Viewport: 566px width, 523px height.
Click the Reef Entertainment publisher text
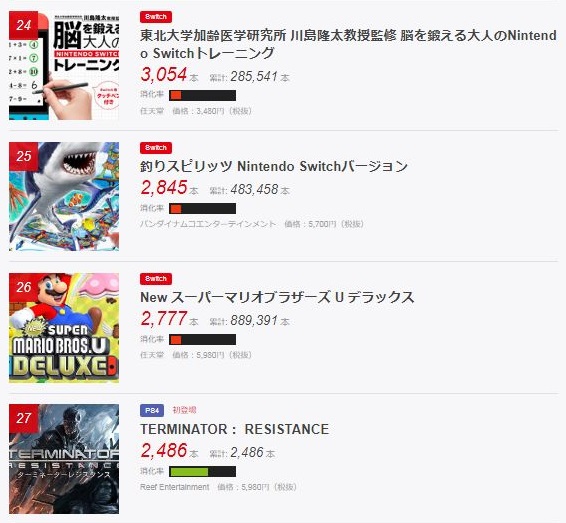click(175, 487)
